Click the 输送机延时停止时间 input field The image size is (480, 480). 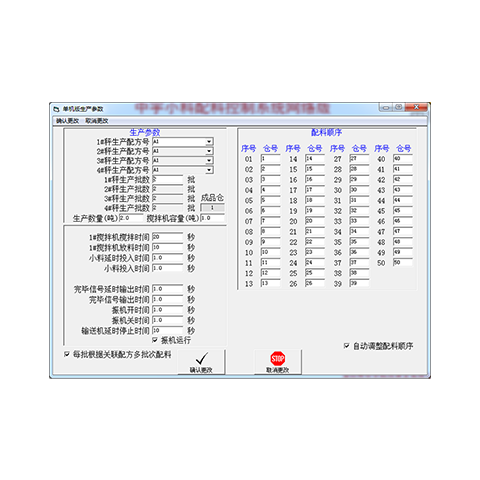168,330
